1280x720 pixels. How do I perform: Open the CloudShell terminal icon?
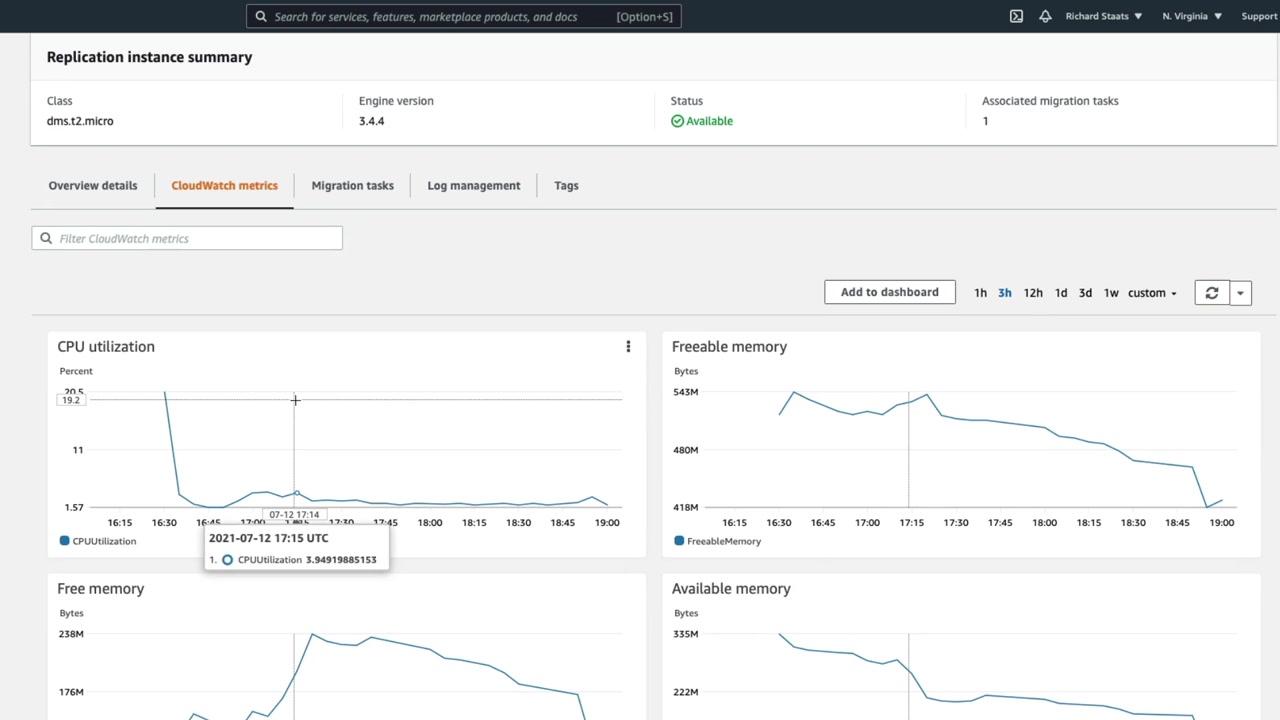click(x=1016, y=16)
